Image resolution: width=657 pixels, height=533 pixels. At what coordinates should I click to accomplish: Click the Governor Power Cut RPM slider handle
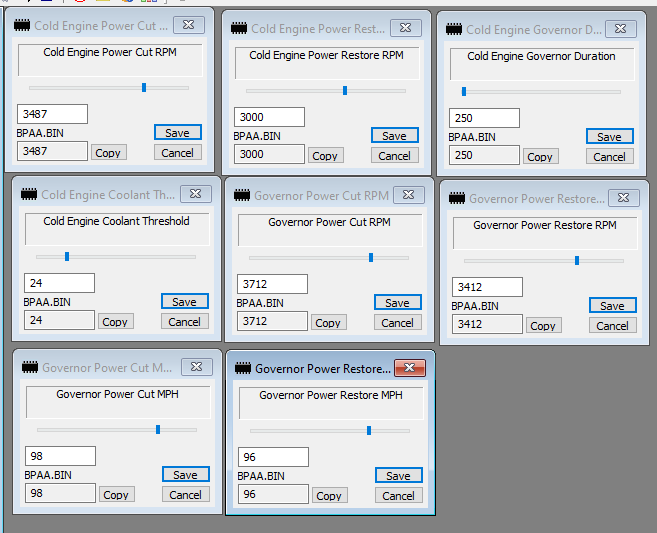[371, 257]
